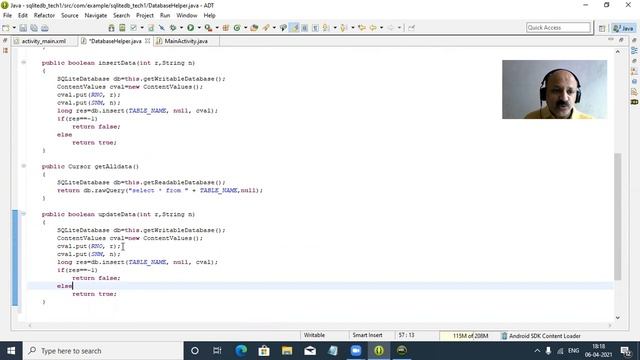Viewport: 640px width, 360px height.
Task: Click the Last Edit Location icon
Action: click(x=362, y=28)
